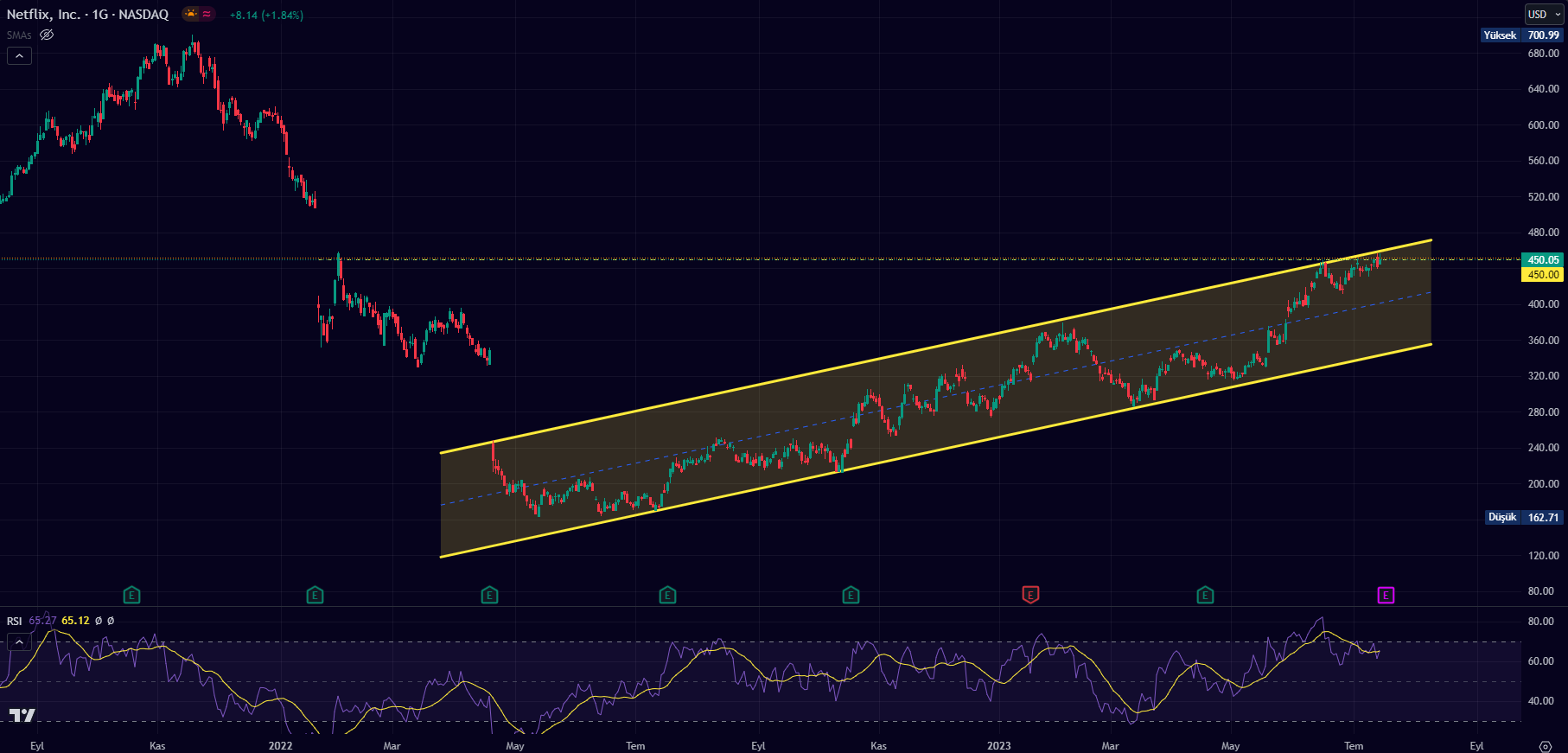This screenshot has width=1568, height=753.
Task: Click the yellow horizontal line price label 450.00
Action: pos(1544,274)
